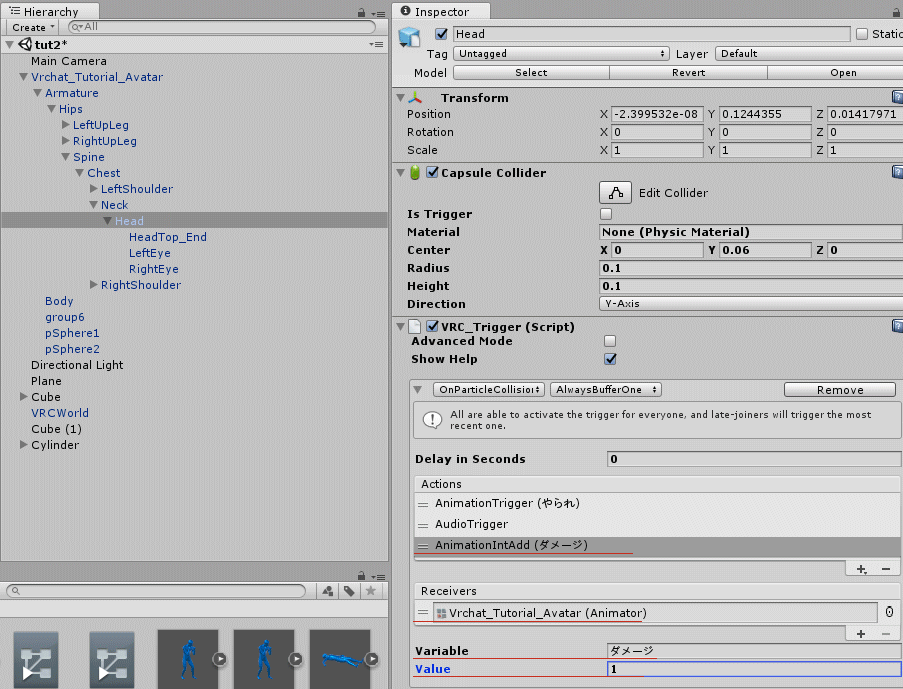Click search-by-type icon in Project panel
Screen dimensions: 903x689
pos(328,591)
